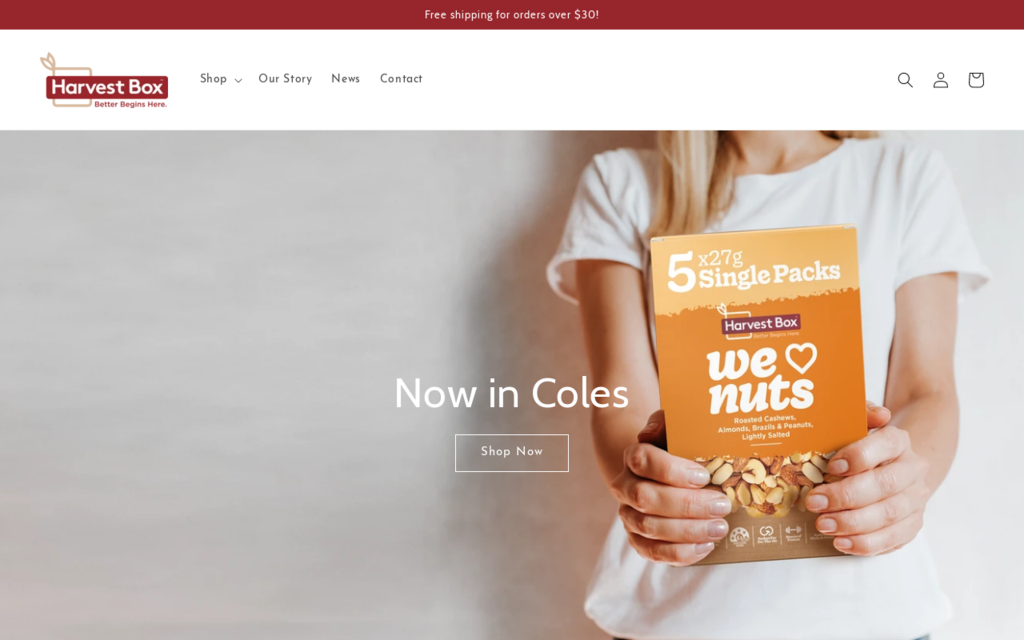Click the Harvest Box logo in header
1024x640 pixels.
[x=104, y=80]
